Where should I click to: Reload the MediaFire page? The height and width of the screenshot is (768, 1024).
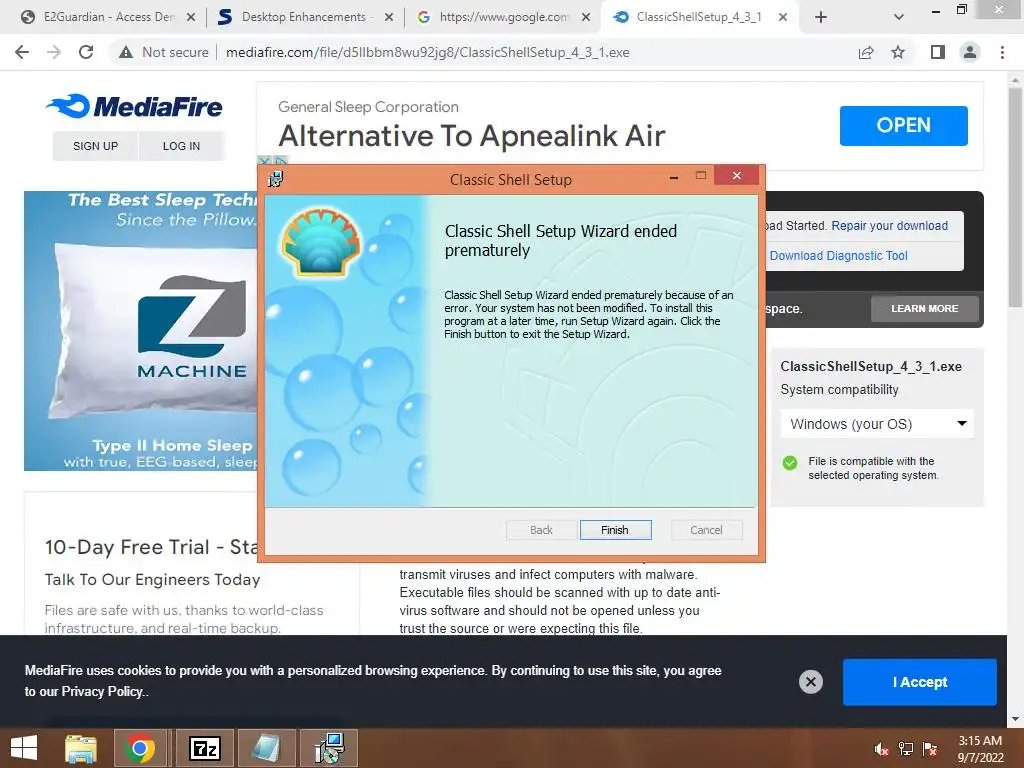[x=86, y=52]
